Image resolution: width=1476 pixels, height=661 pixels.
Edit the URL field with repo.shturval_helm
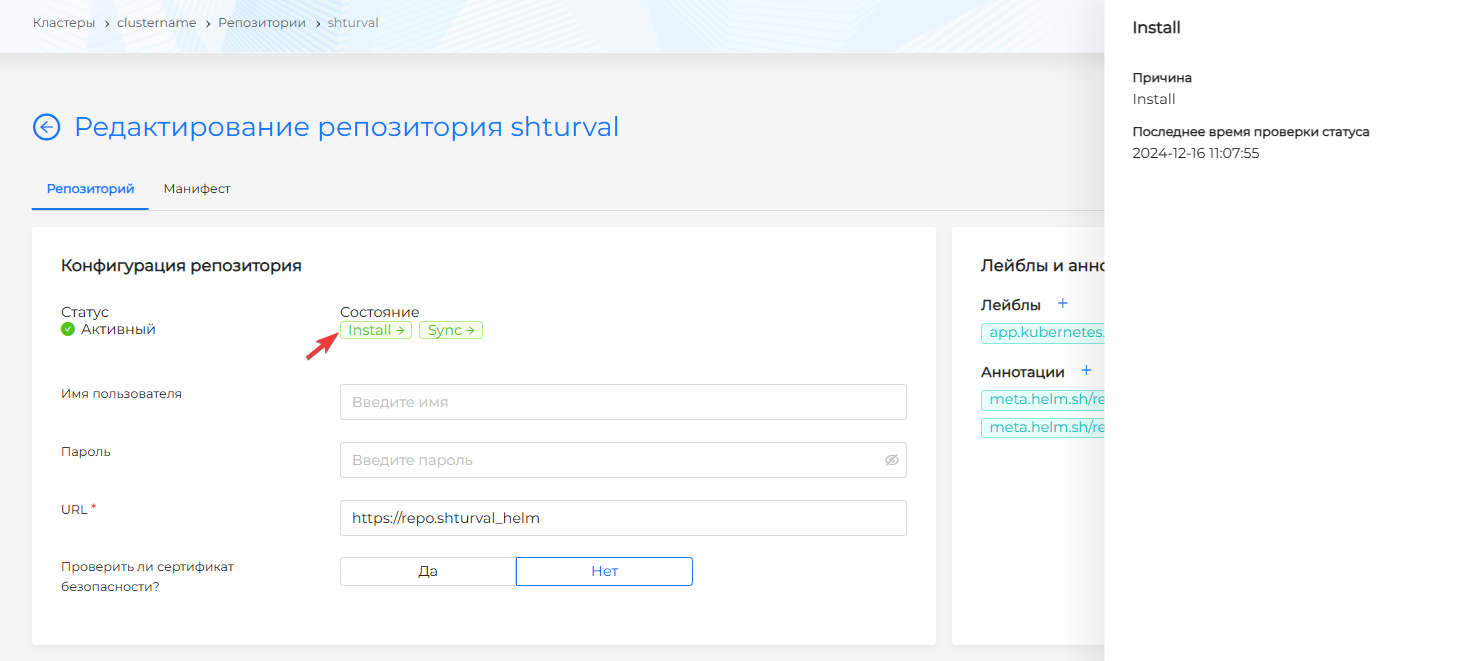622,518
